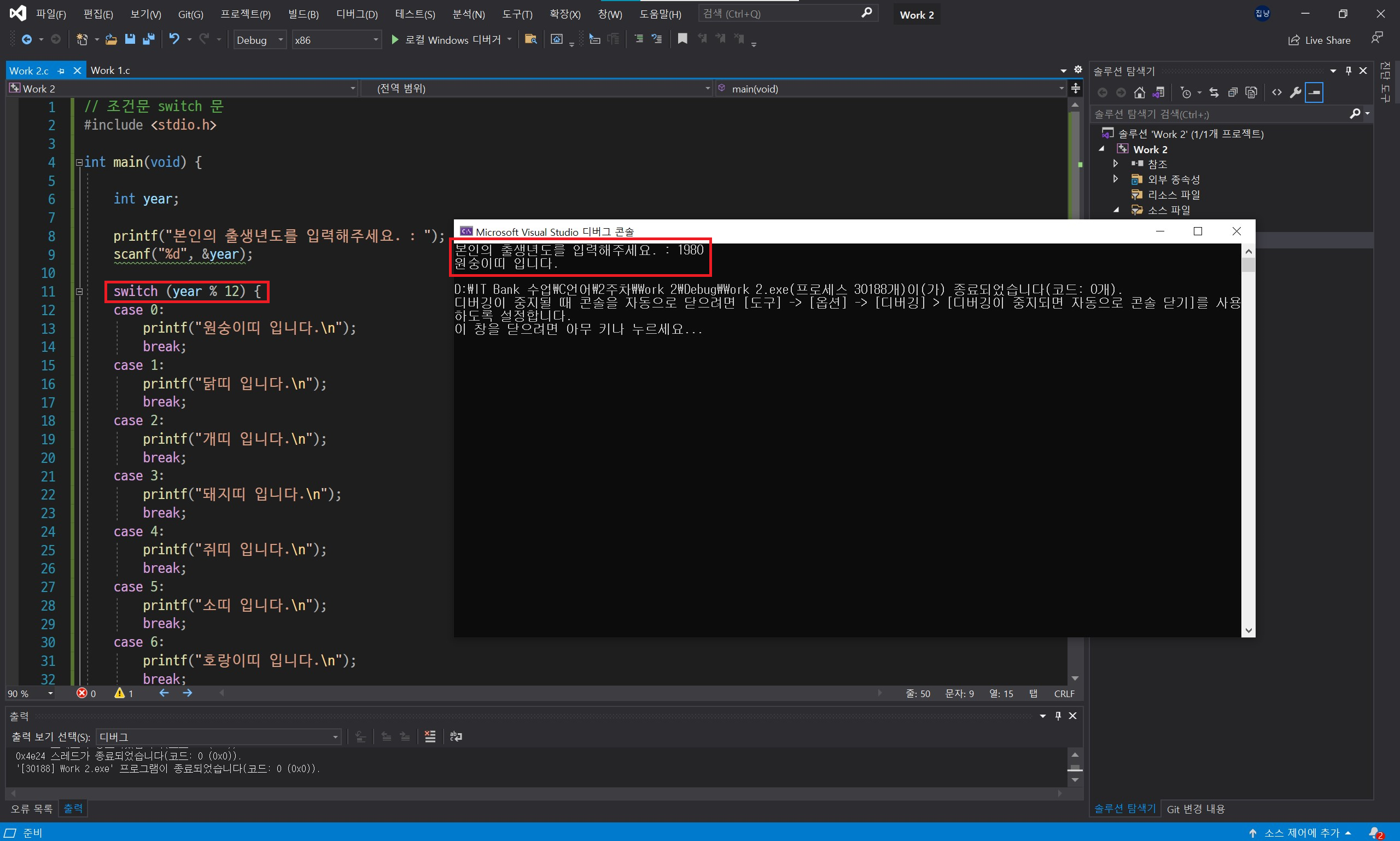Toggle preview selected items button
1400x841 pixels.
tap(1314, 92)
